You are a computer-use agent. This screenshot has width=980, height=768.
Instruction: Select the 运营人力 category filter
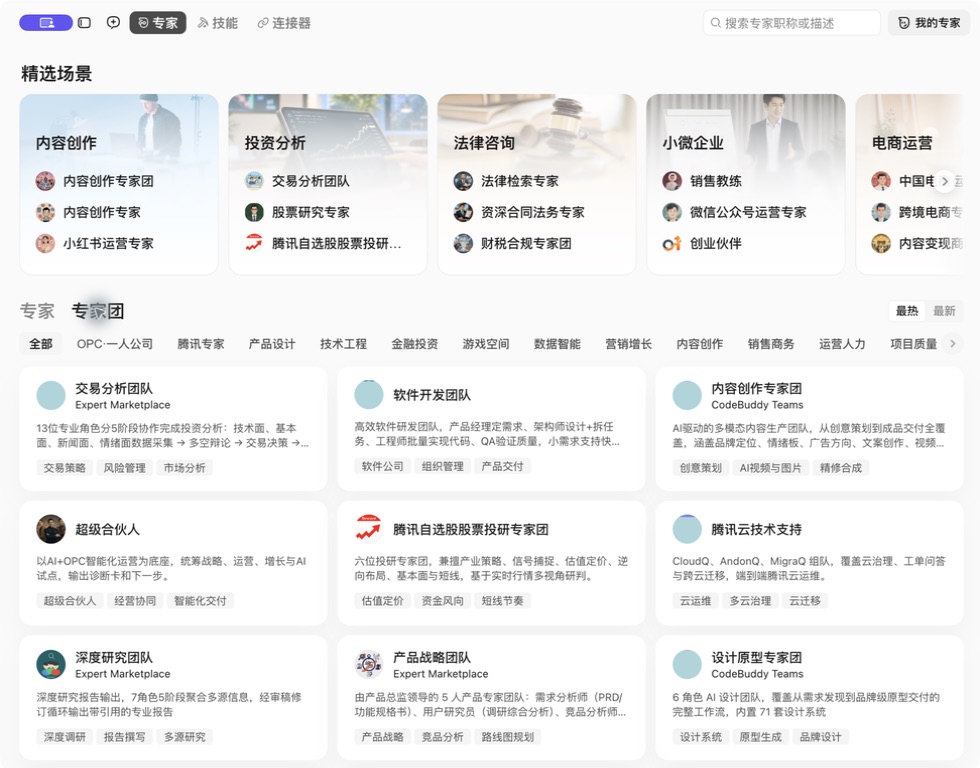(842, 344)
